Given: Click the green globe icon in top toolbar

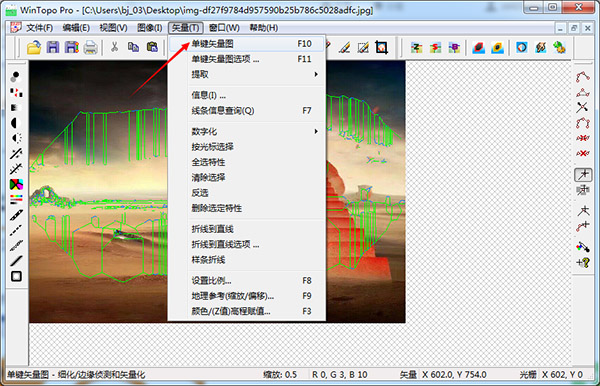Looking at the screenshot, I should tap(559, 47).
